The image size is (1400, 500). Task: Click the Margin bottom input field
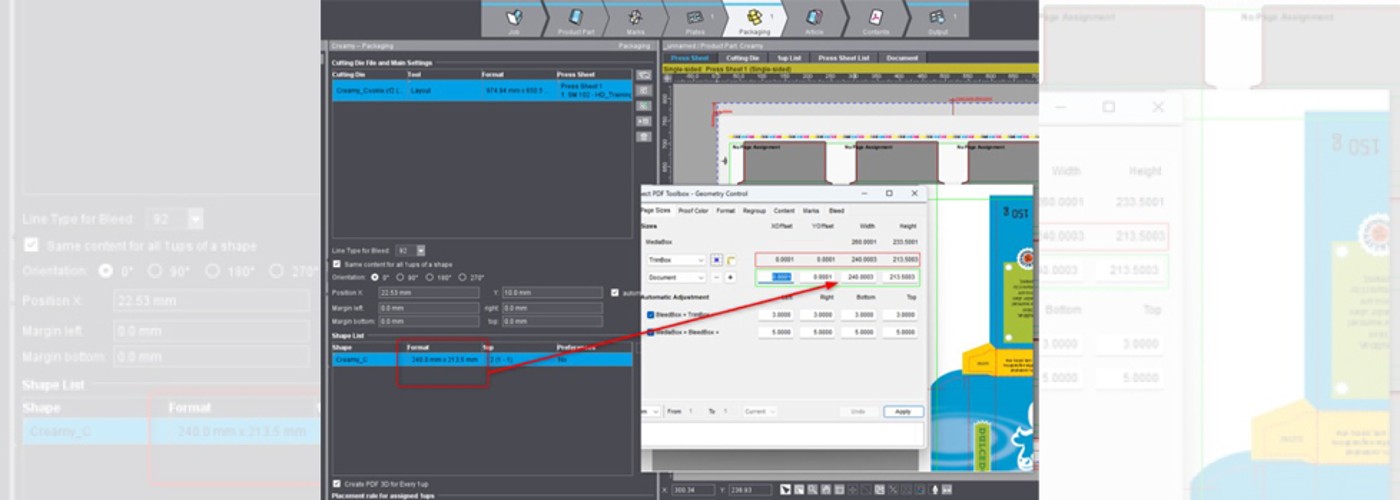point(429,322)
